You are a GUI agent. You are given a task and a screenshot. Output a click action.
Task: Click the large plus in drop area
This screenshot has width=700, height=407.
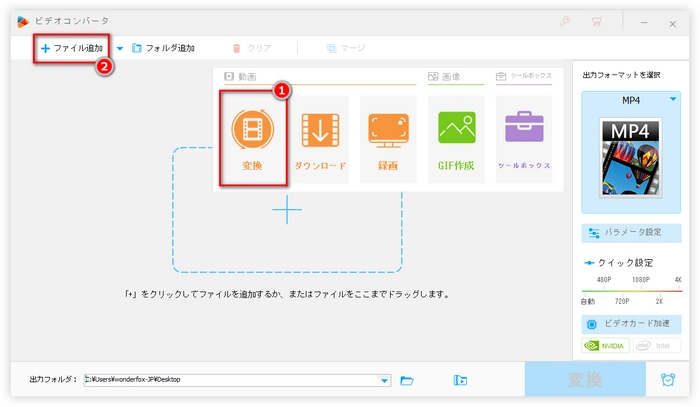pos(287,209)
